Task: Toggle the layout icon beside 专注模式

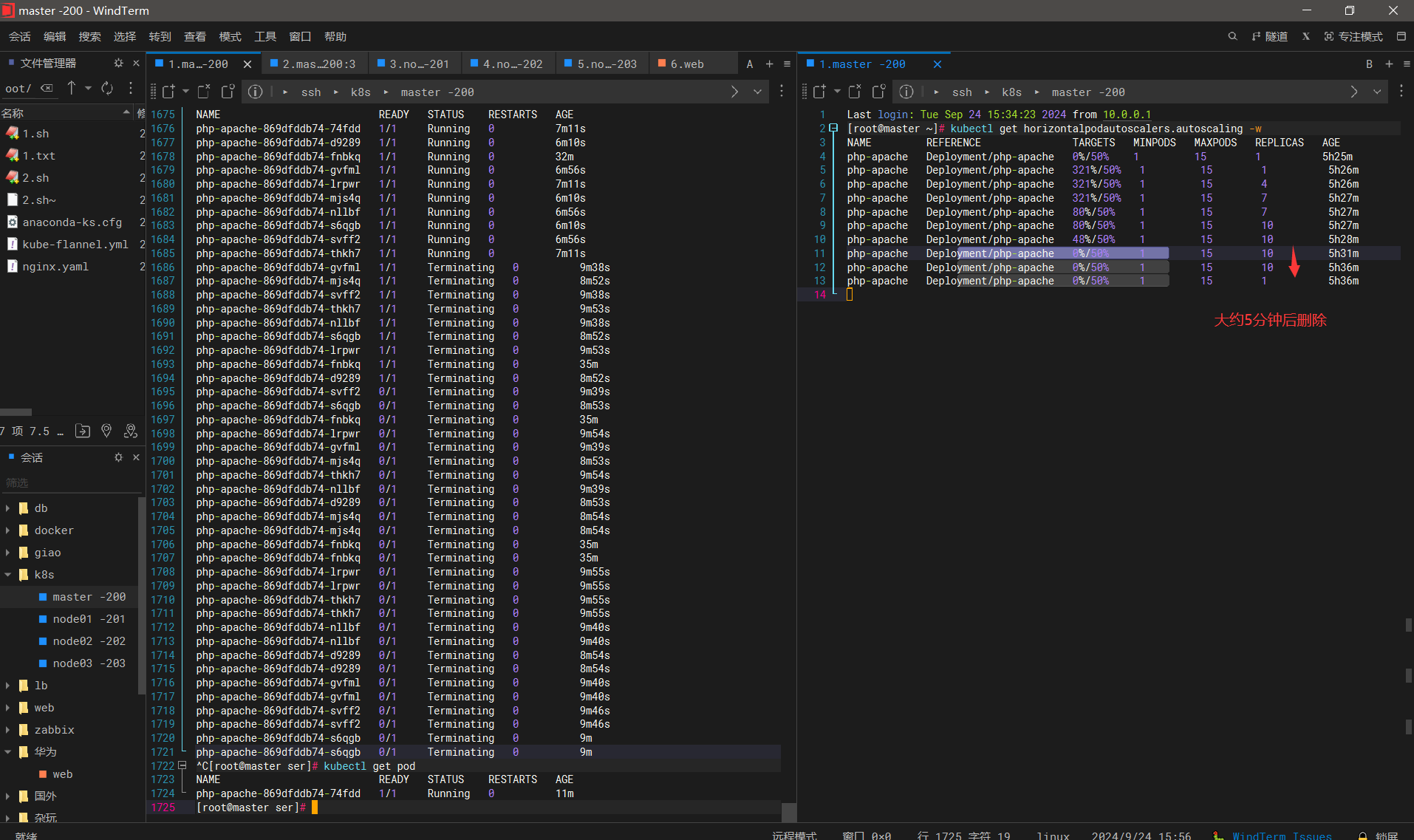Action: point(1401,36)
